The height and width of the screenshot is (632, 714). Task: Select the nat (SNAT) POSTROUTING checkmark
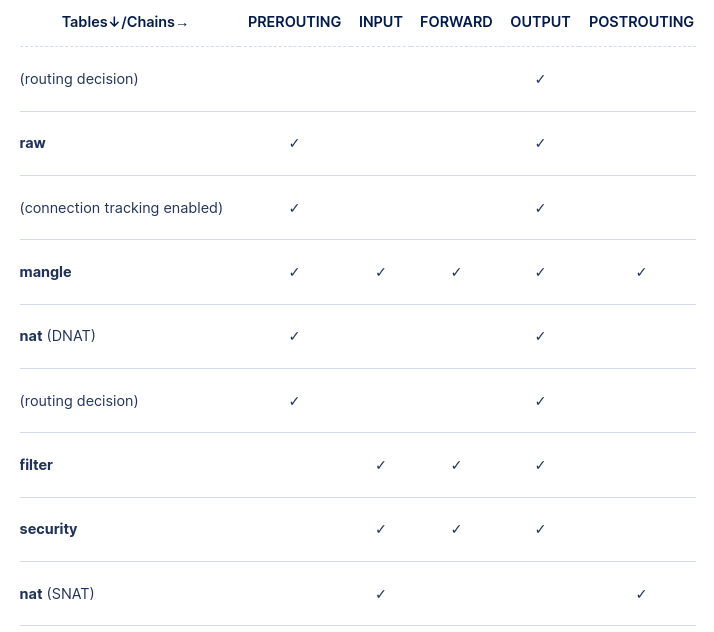[641, 594]
